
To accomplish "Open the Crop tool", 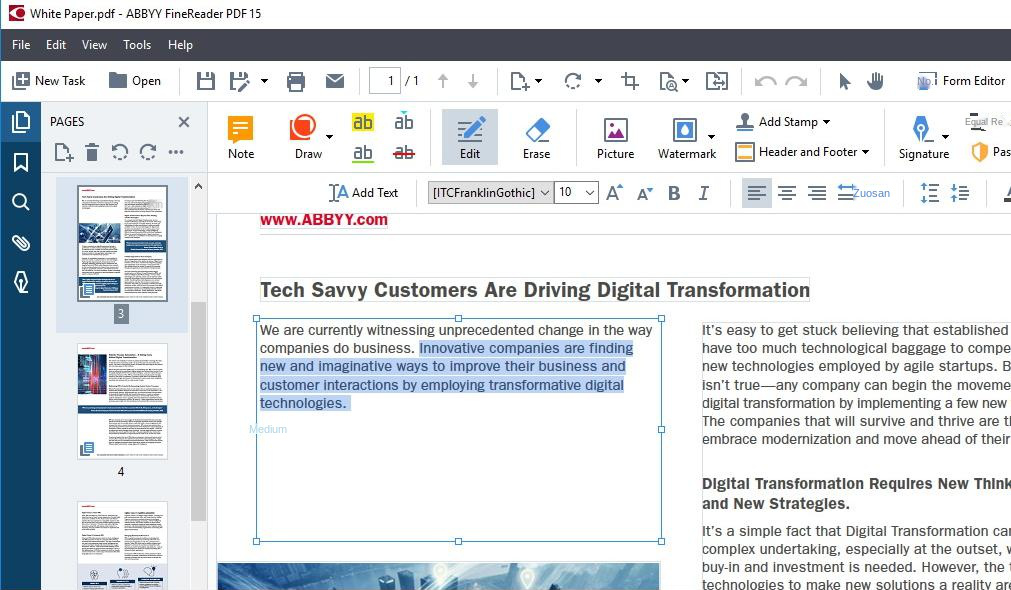I will 629,81.
